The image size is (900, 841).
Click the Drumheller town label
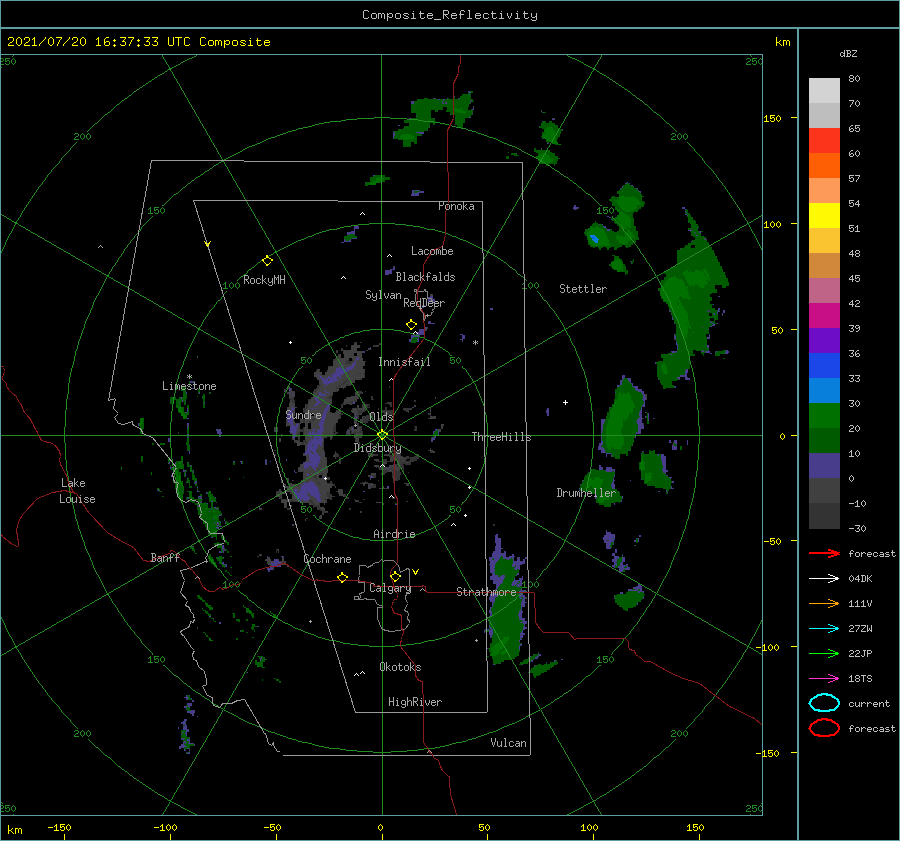[x=586, y=493]
